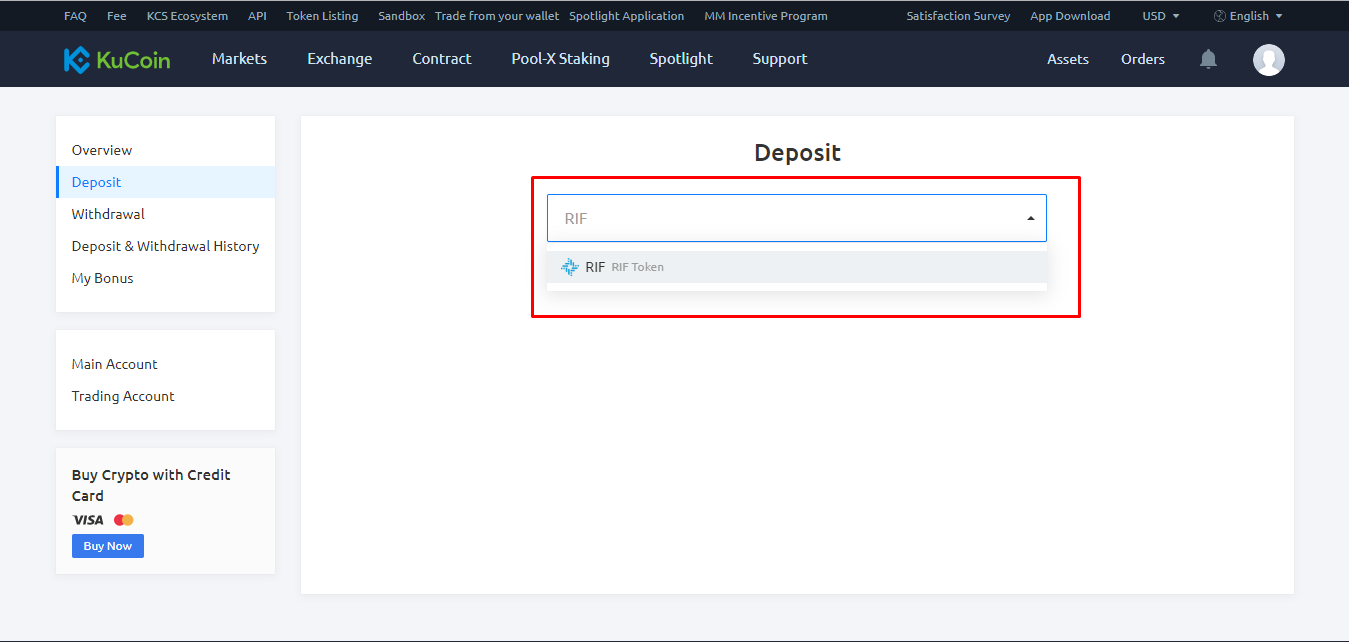
Task: Click the Buy Crypto with Credit Card heading
Action: (x=151, y=485)
